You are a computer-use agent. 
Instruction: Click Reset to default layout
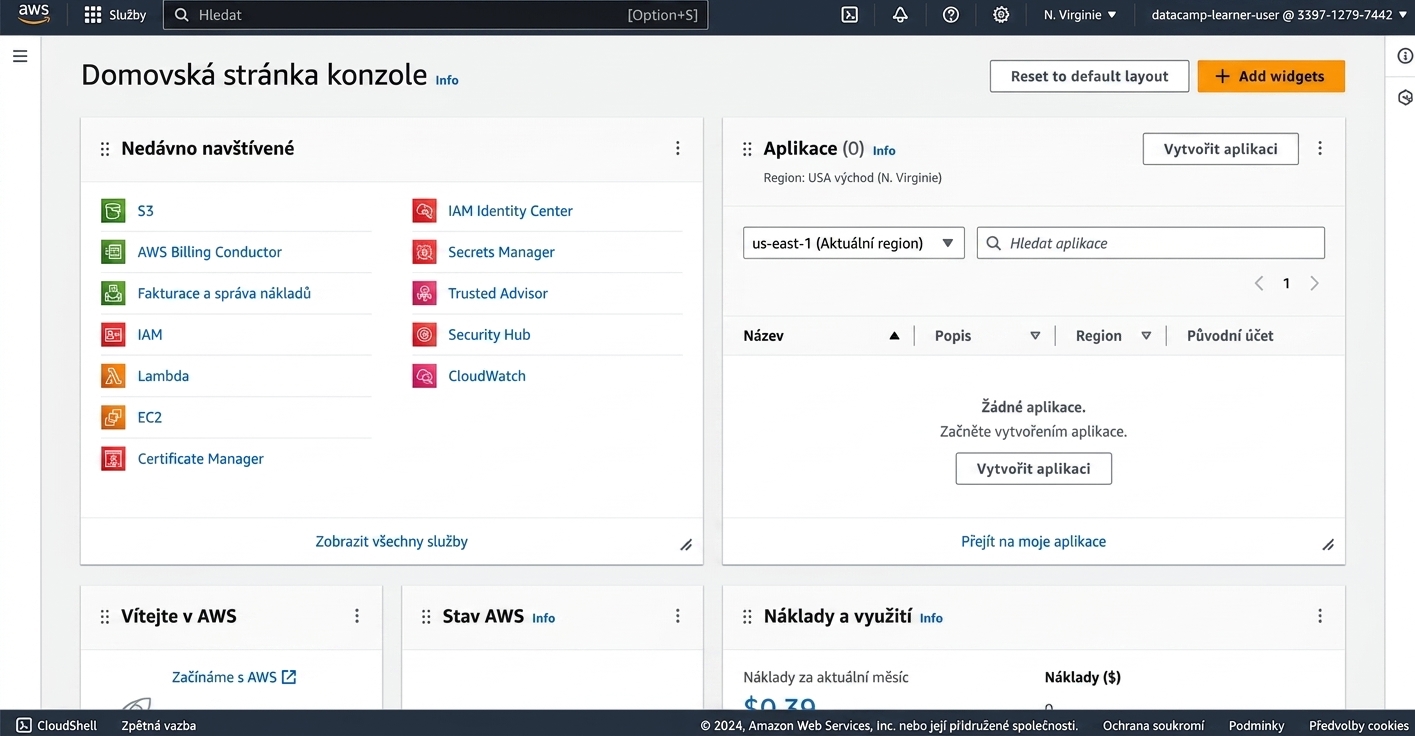1089,76
